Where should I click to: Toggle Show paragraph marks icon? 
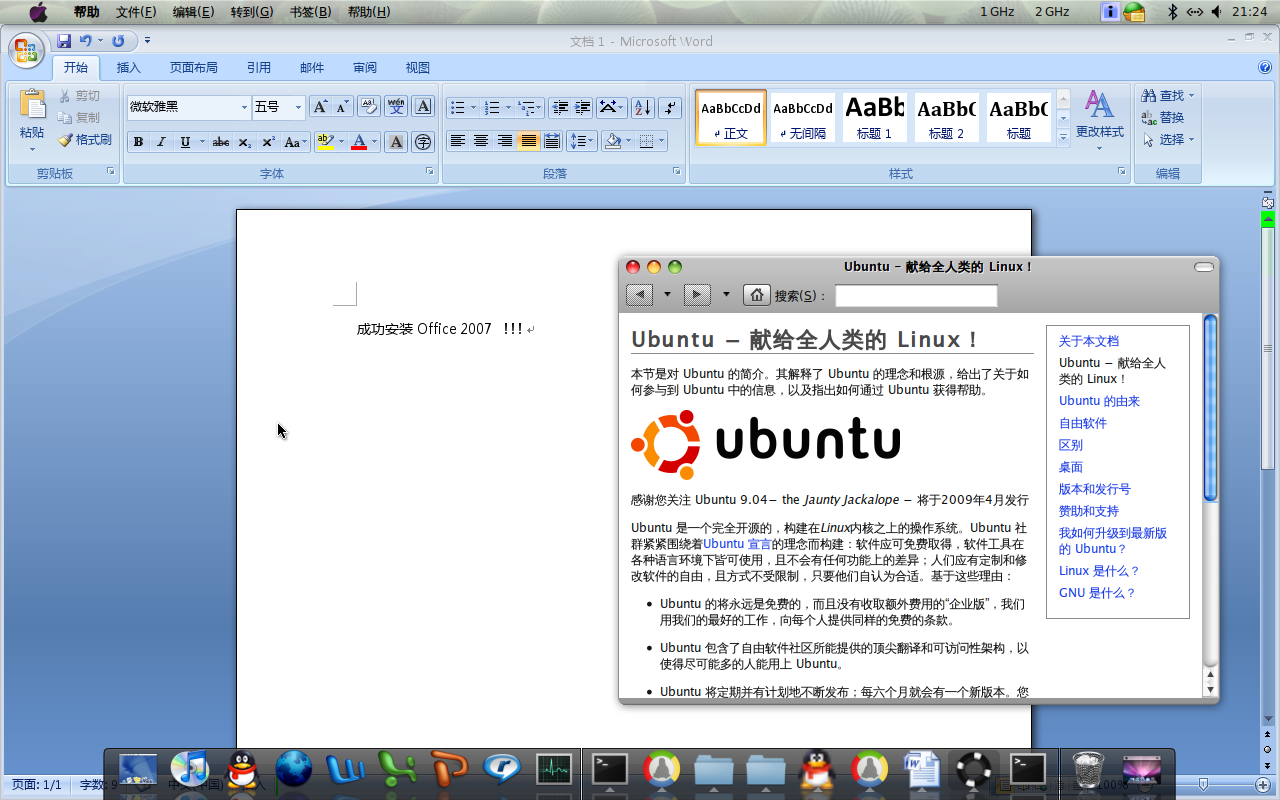(670, 107)
